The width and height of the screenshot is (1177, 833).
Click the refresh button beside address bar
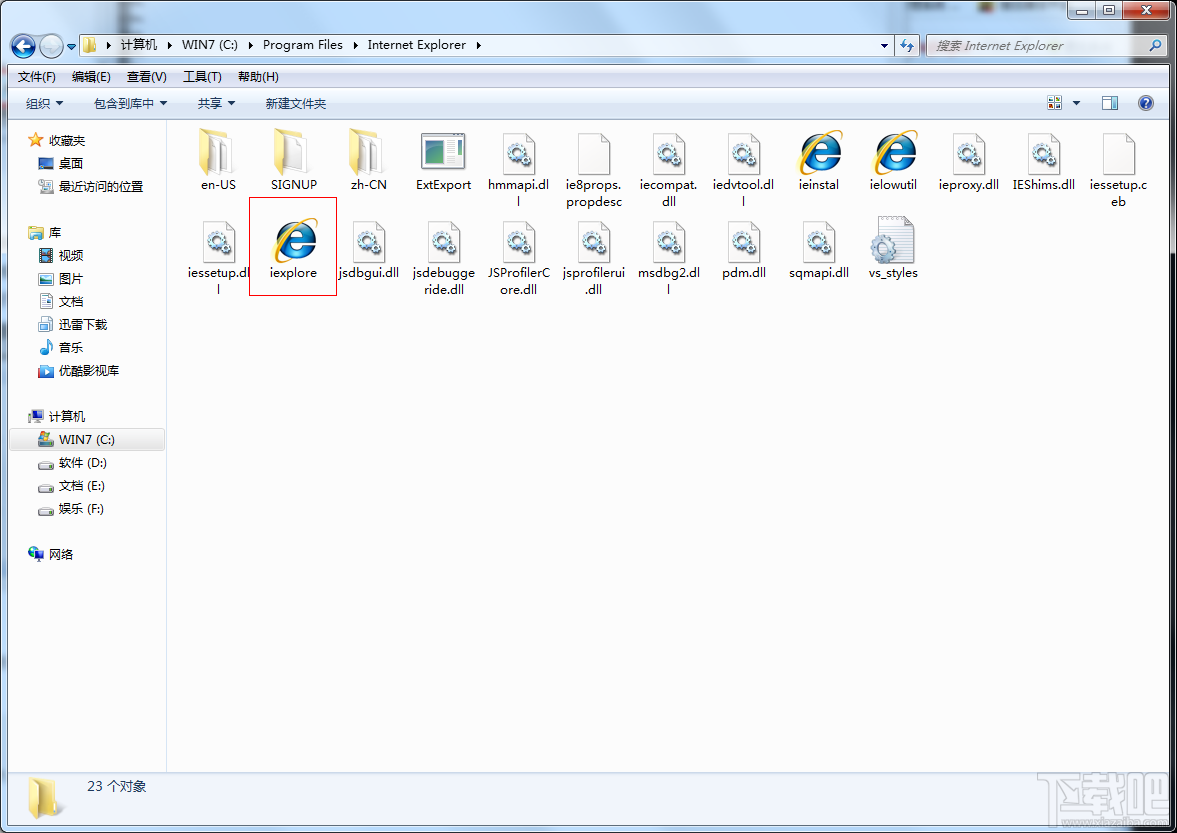click(x=908, y=46)
